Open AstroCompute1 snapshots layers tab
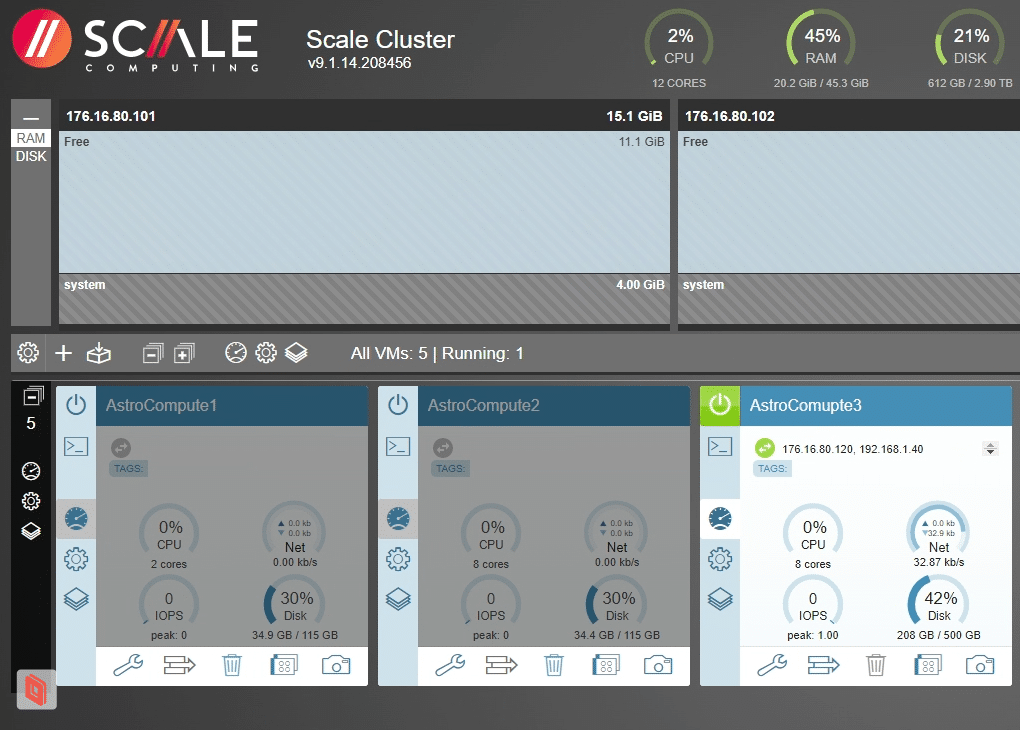1020x730 pixels. click(x=76, y=599)
